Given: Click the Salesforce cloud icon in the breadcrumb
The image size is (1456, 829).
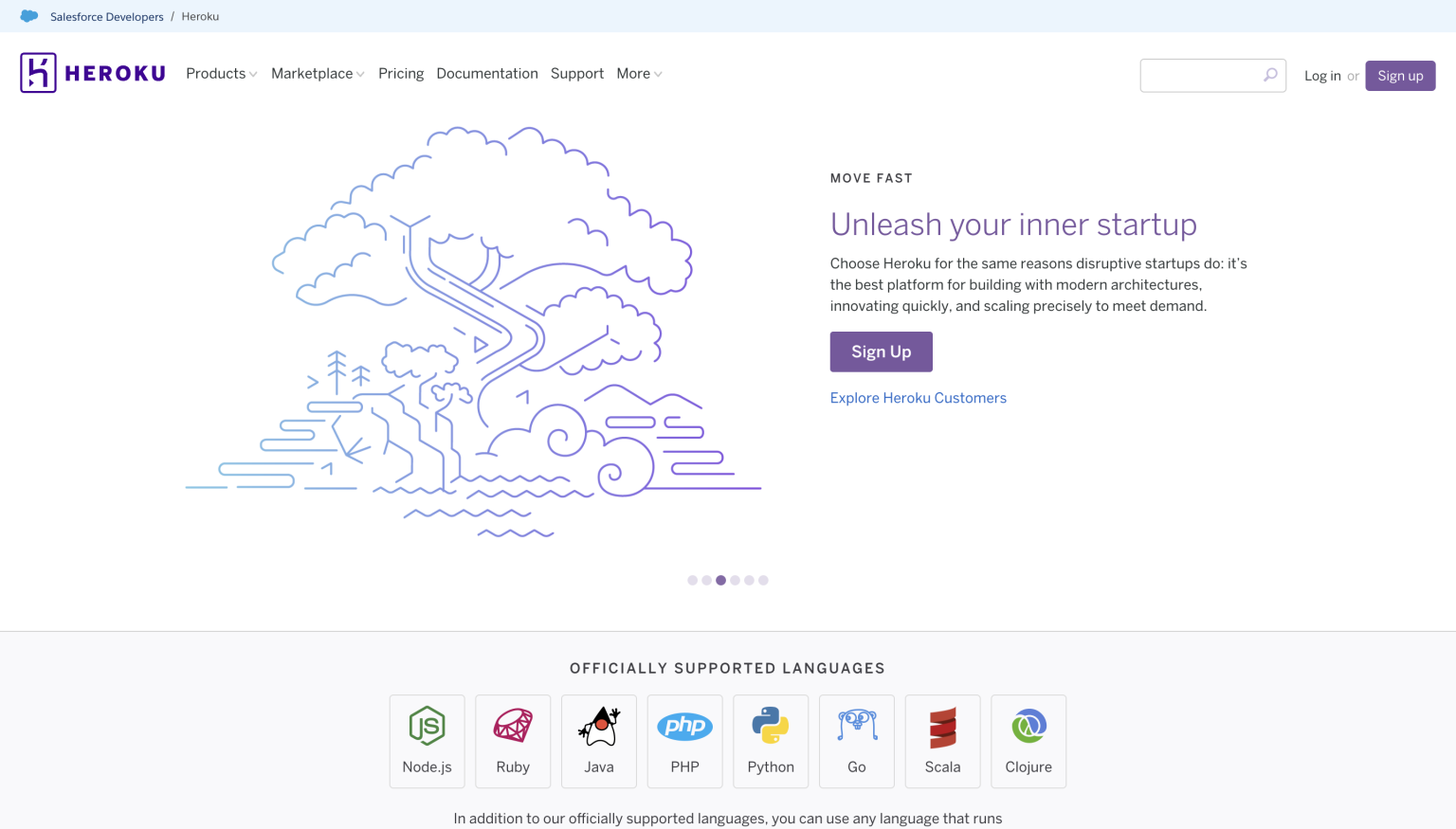Looking at the screenshot, I should click(x=28, y=15).
